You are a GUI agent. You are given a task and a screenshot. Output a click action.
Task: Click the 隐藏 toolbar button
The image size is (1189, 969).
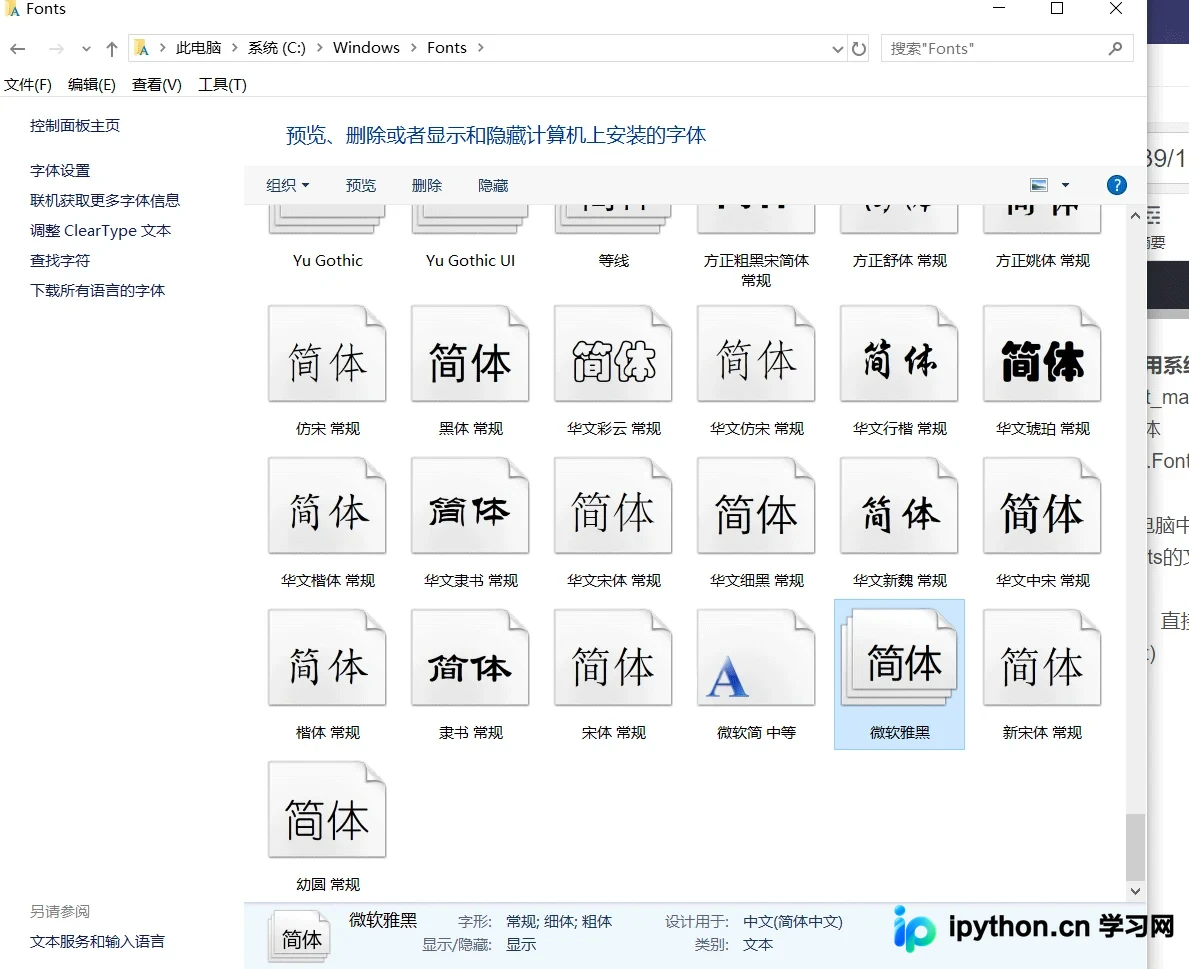pyautogui.click(x=493, y=186)
